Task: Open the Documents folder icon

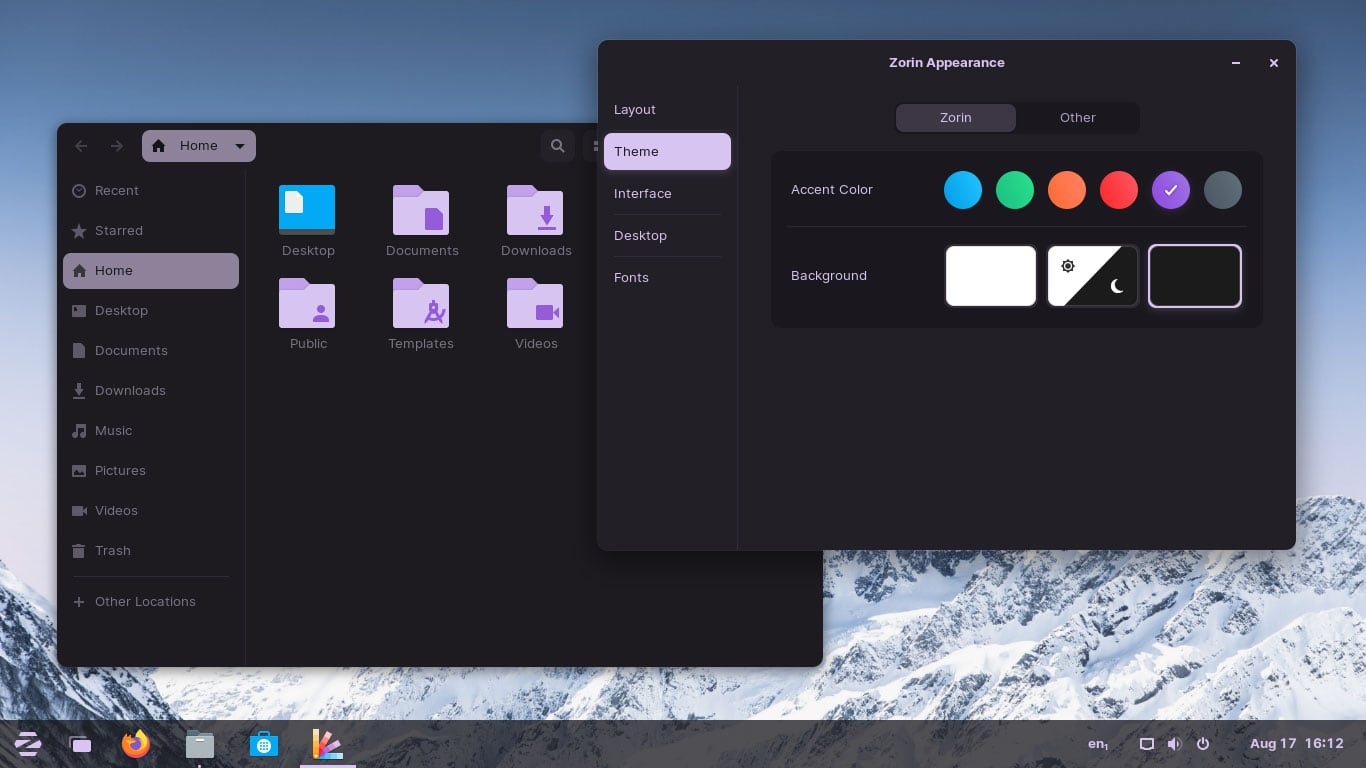Action: point(421,210)
